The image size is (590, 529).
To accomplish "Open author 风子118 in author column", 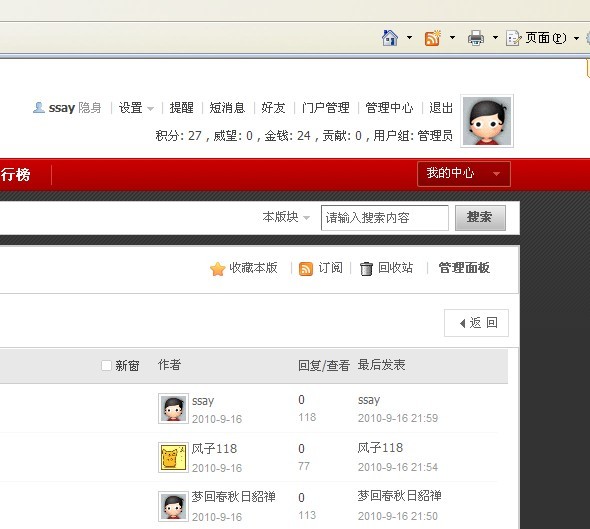I will click(214, 448).
